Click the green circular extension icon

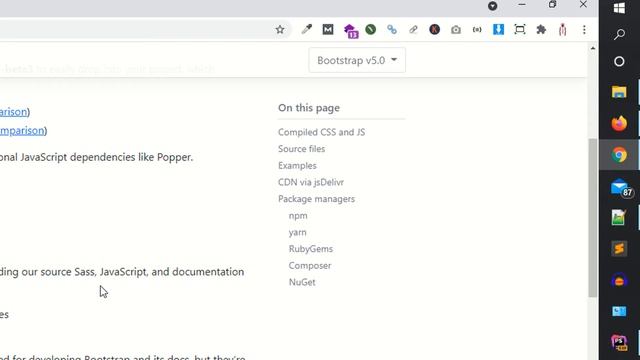(371, 29)
